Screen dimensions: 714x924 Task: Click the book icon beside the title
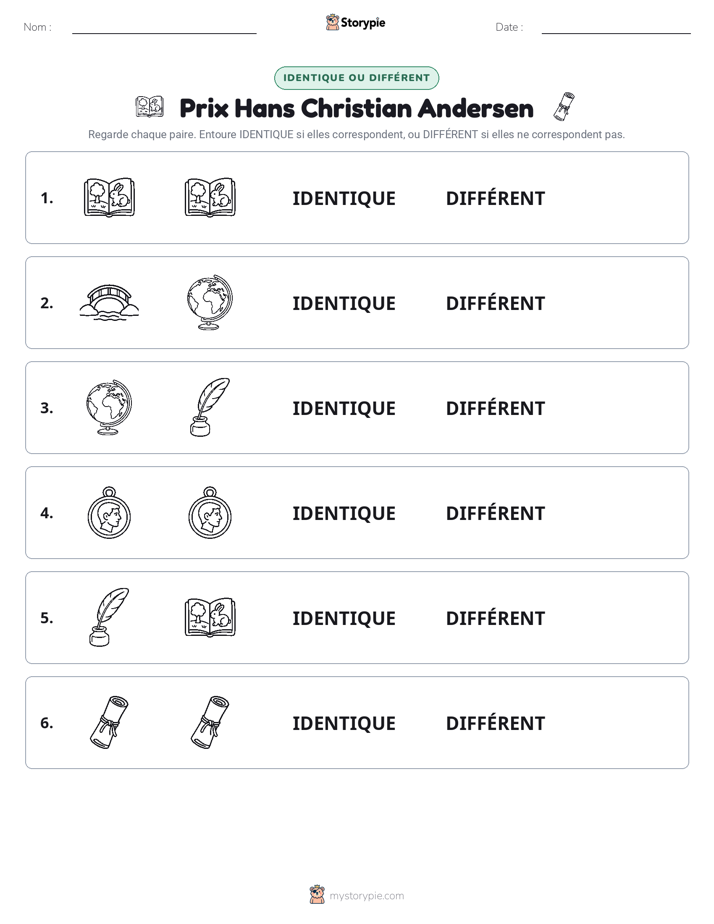(150, 107)
